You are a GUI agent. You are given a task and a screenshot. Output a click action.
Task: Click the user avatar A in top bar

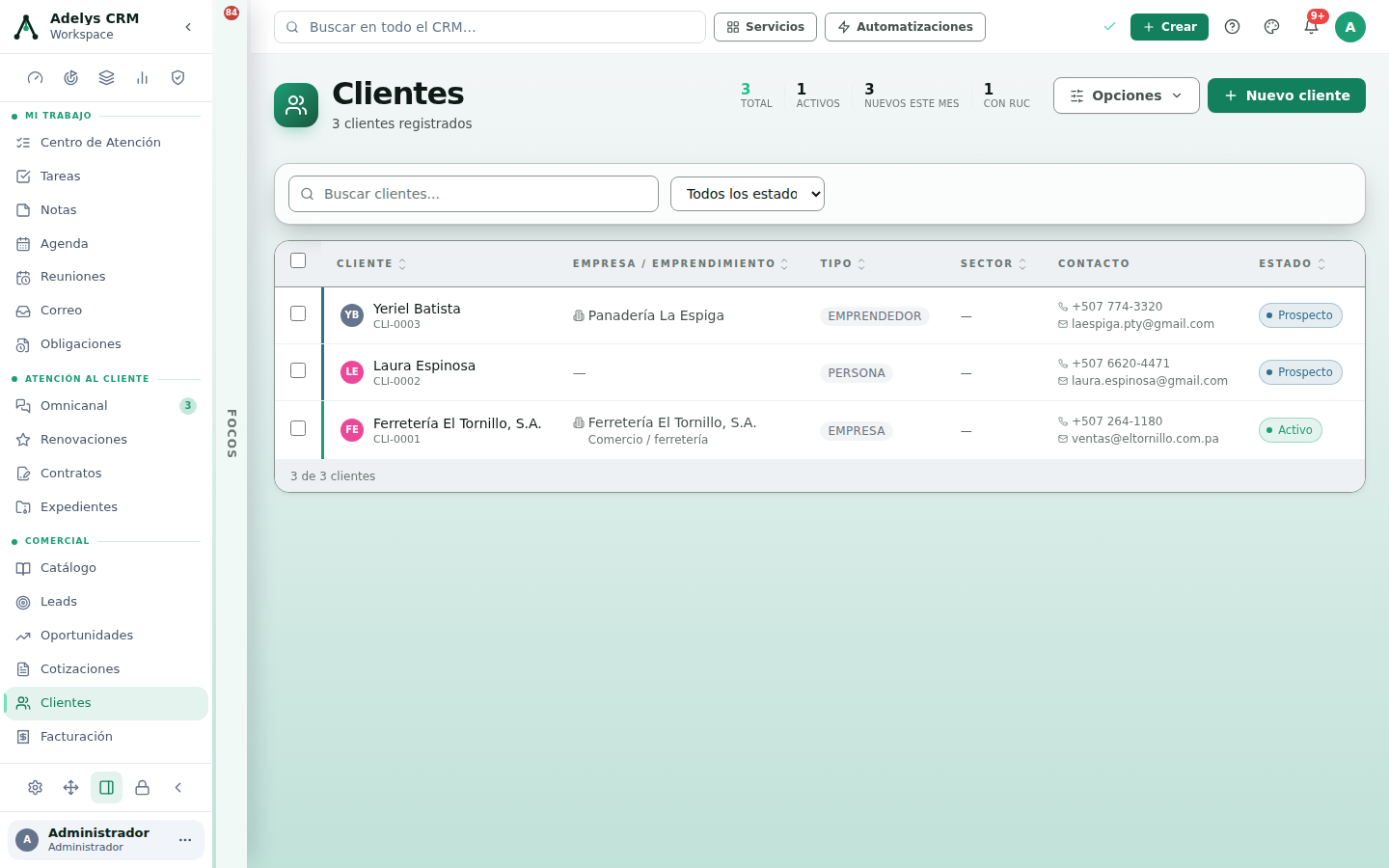[1350, 27]
